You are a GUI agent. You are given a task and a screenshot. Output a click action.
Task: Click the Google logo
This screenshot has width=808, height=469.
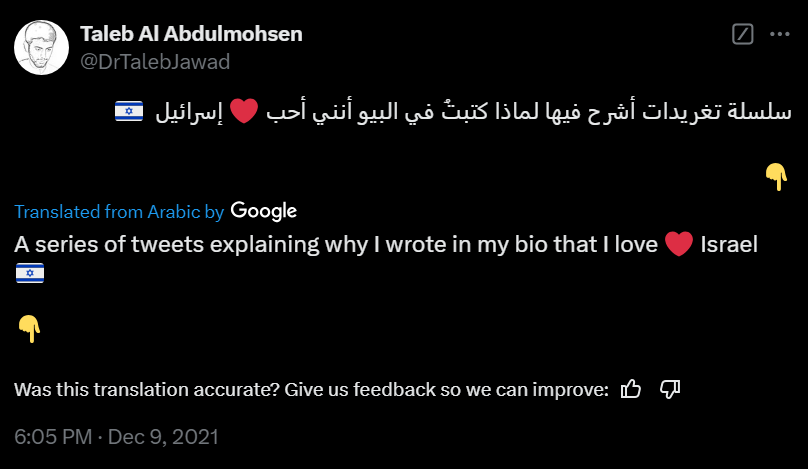coord(264,211)
